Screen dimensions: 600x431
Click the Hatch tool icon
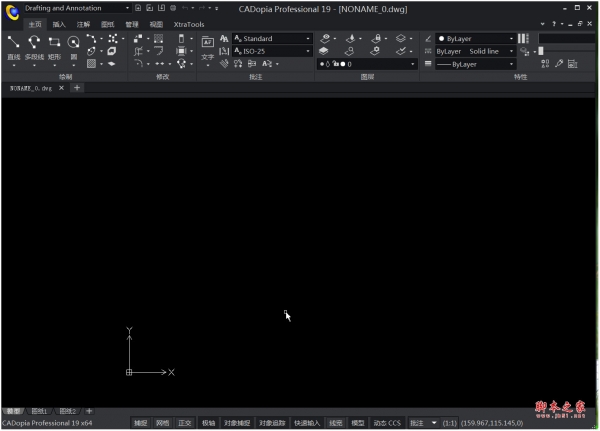[x=91, y=64]
